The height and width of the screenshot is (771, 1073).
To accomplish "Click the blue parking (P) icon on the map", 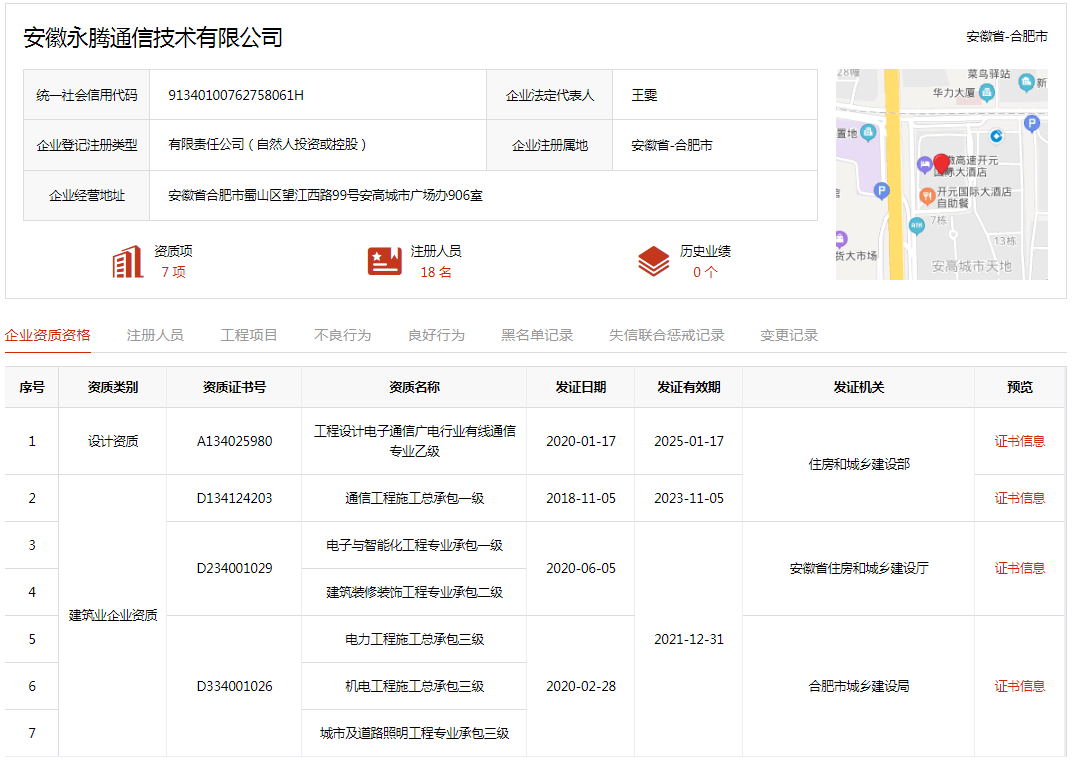I will [881, 192].
